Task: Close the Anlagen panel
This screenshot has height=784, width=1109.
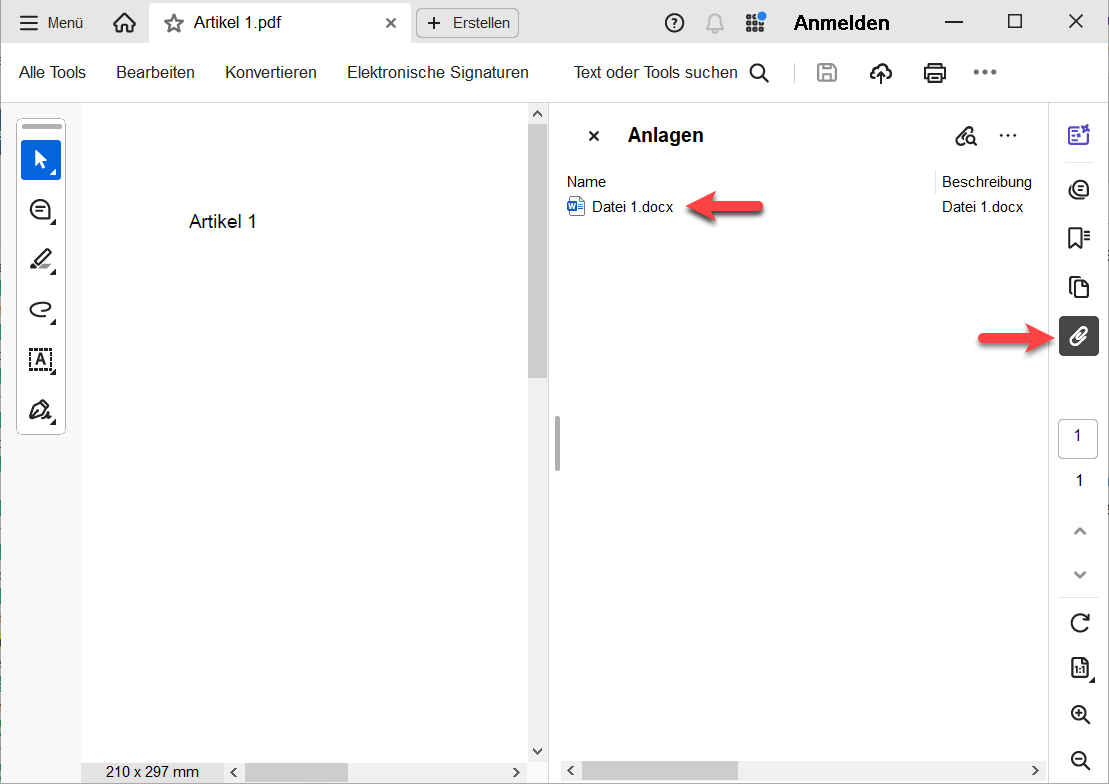Action: click(594, 136)
